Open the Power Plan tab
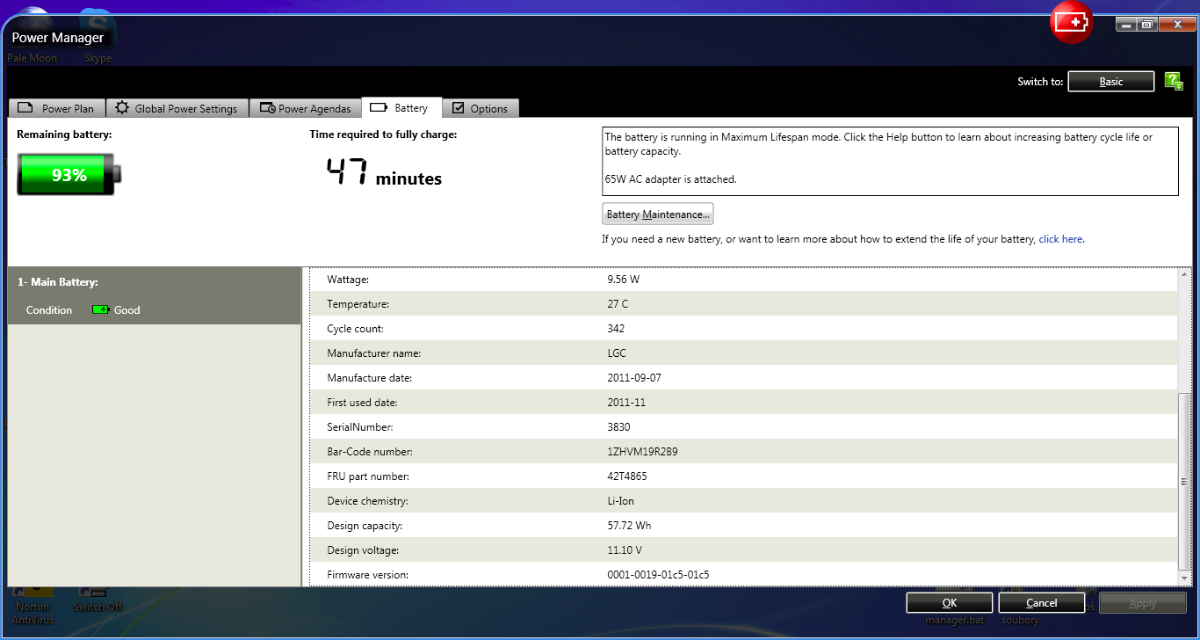The image size is (1200, 640). click(56, 108)
